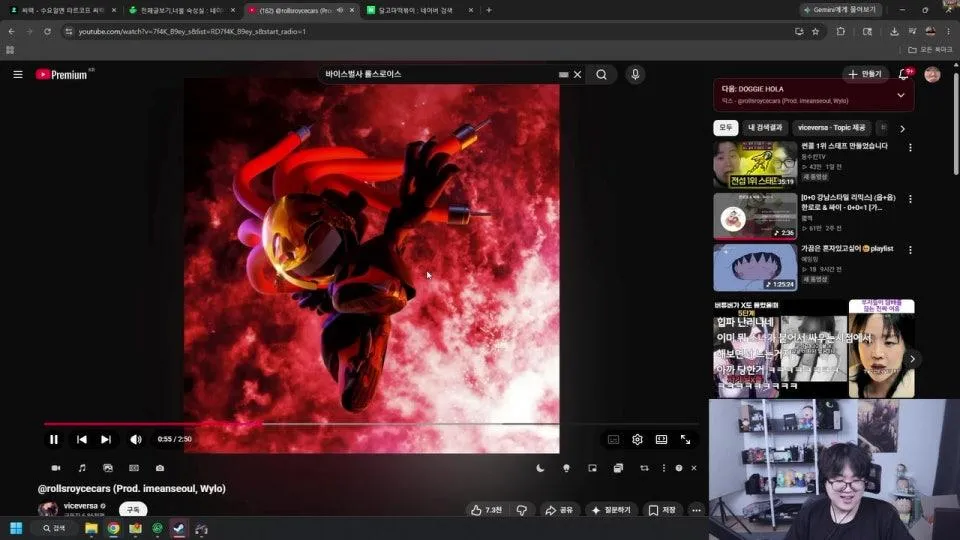Screen dimensions: 960x540
Task: Toggle subtitles in the player
Action: point(613,440)
